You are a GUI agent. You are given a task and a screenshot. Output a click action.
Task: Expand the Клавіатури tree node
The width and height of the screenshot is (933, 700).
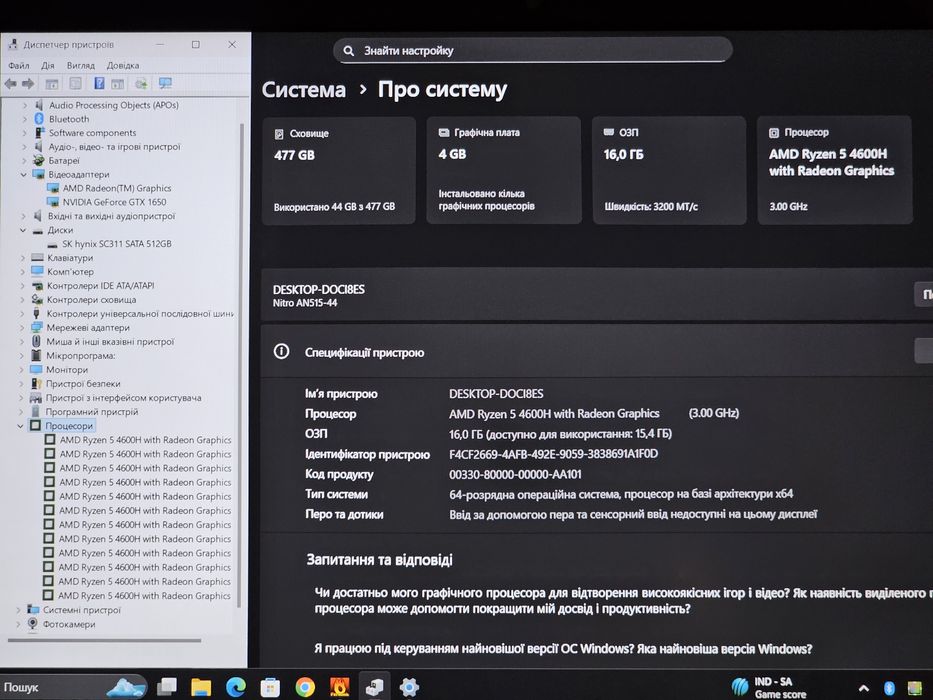[x=23, y=258]
